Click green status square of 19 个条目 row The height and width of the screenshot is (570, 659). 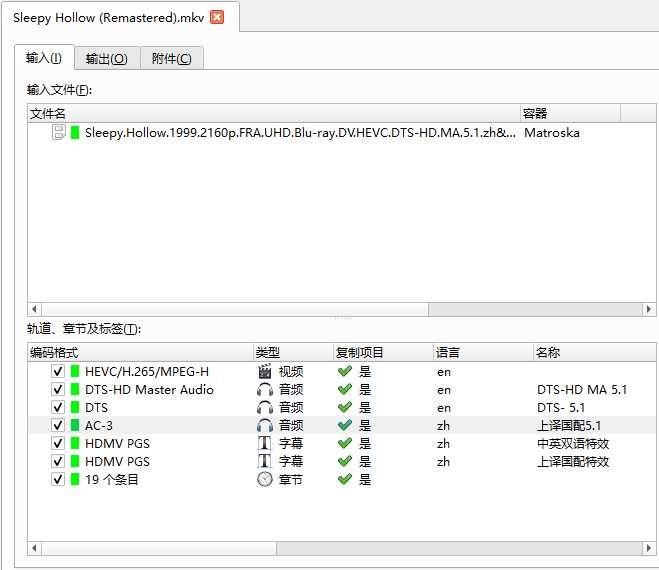pyautogui.click(x=75, y=479)
